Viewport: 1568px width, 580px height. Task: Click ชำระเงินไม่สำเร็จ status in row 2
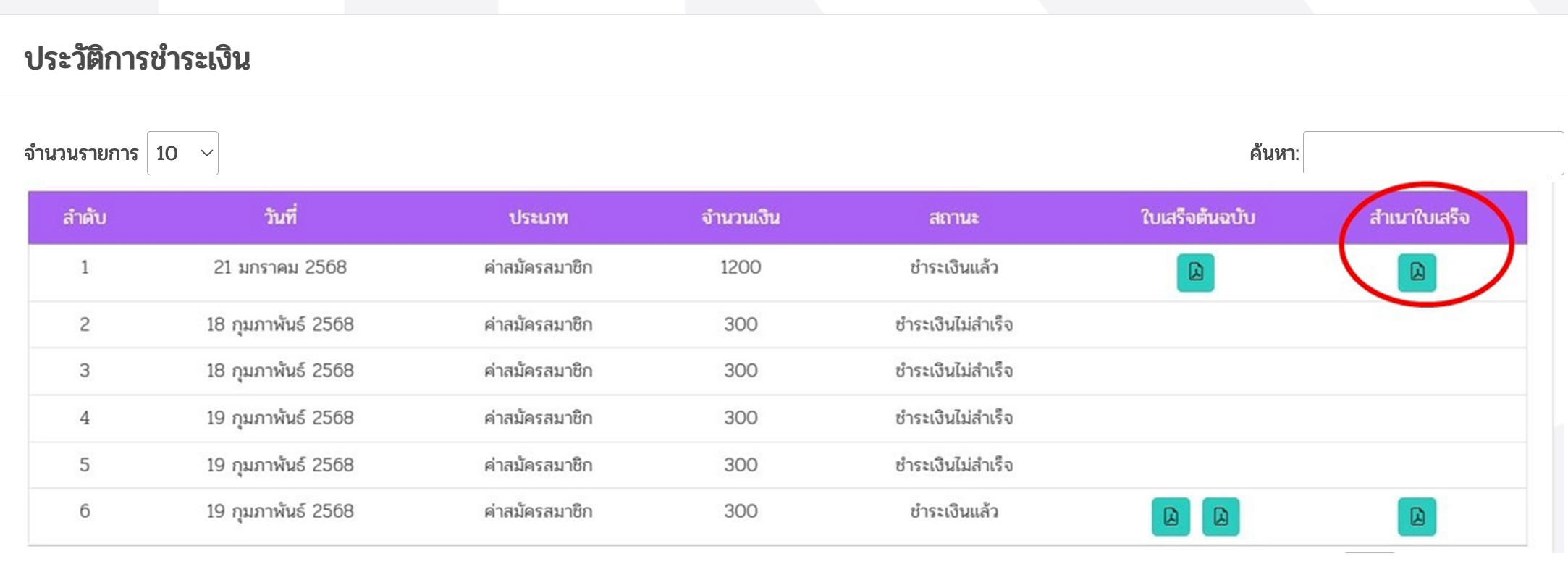[x=954, y=324]
